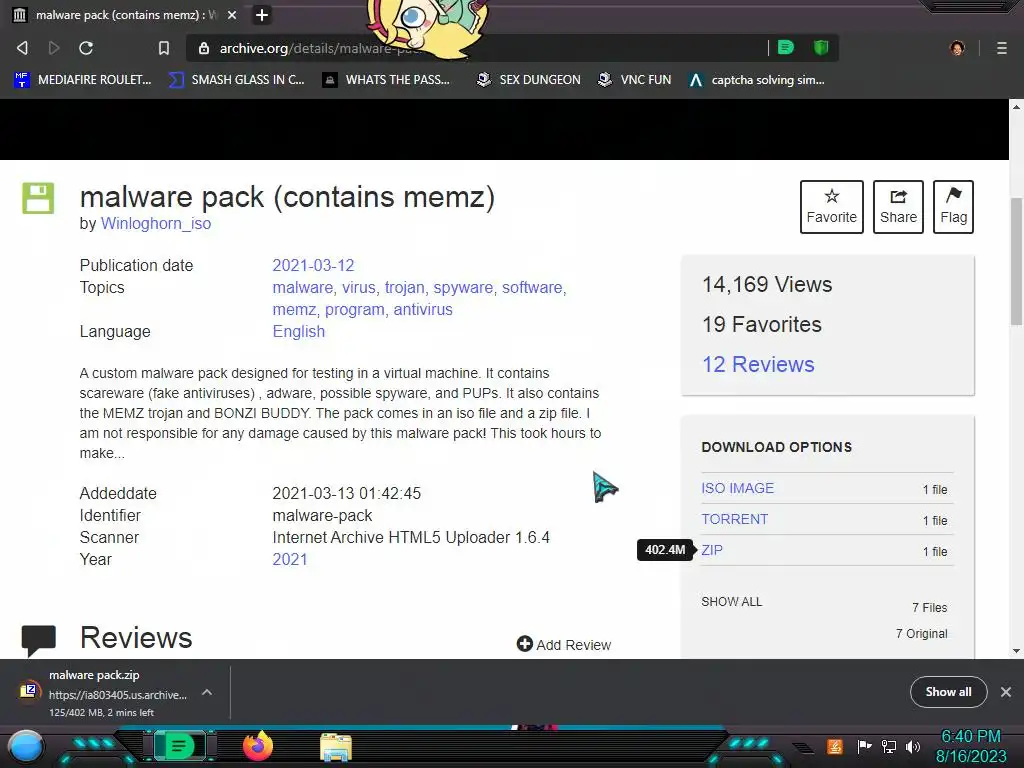Open the browser hamburger menu

coord(1002,48)
